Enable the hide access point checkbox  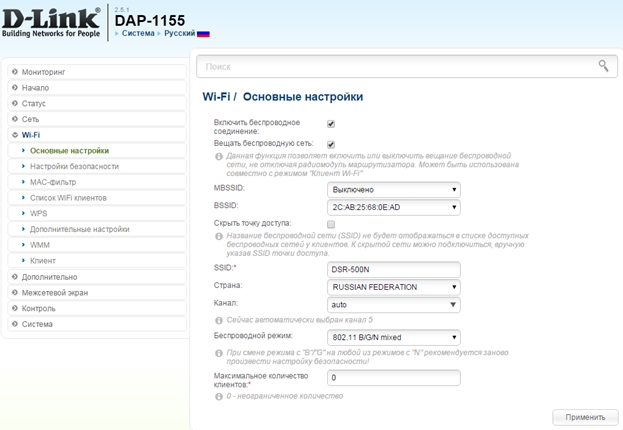click(x=331, y=224)
